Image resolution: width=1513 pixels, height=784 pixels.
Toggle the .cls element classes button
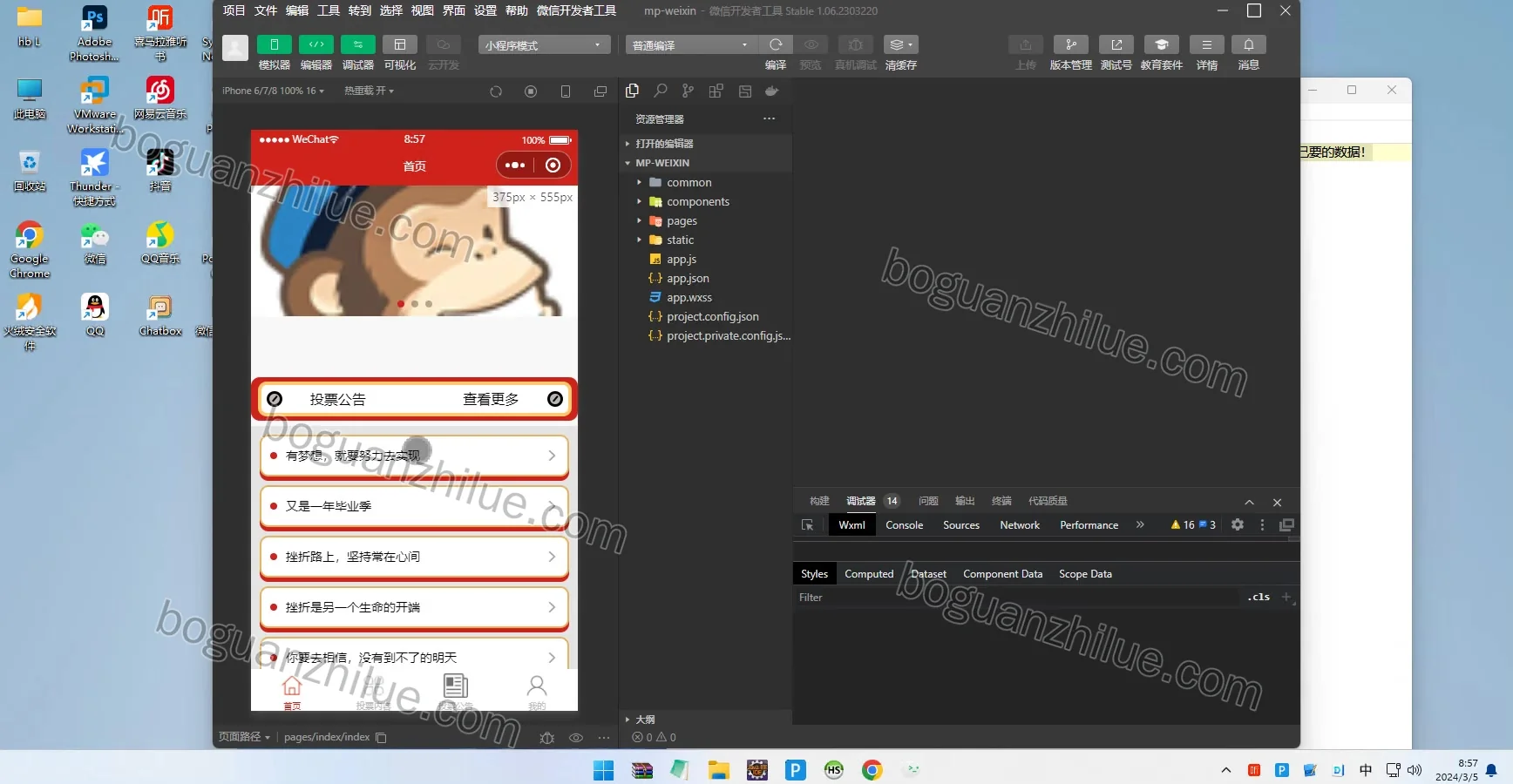pos(1259,598)
